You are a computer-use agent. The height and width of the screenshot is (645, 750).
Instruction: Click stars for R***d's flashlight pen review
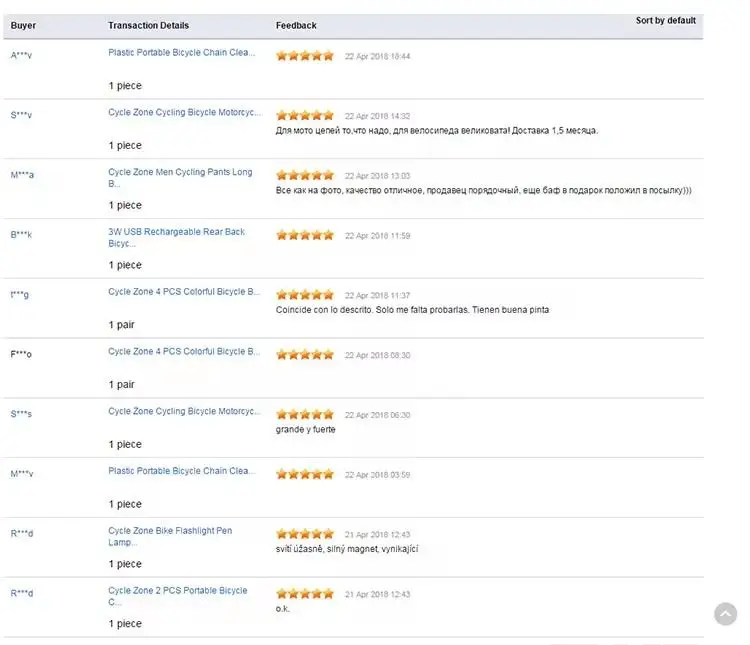(x=305, y=534)
